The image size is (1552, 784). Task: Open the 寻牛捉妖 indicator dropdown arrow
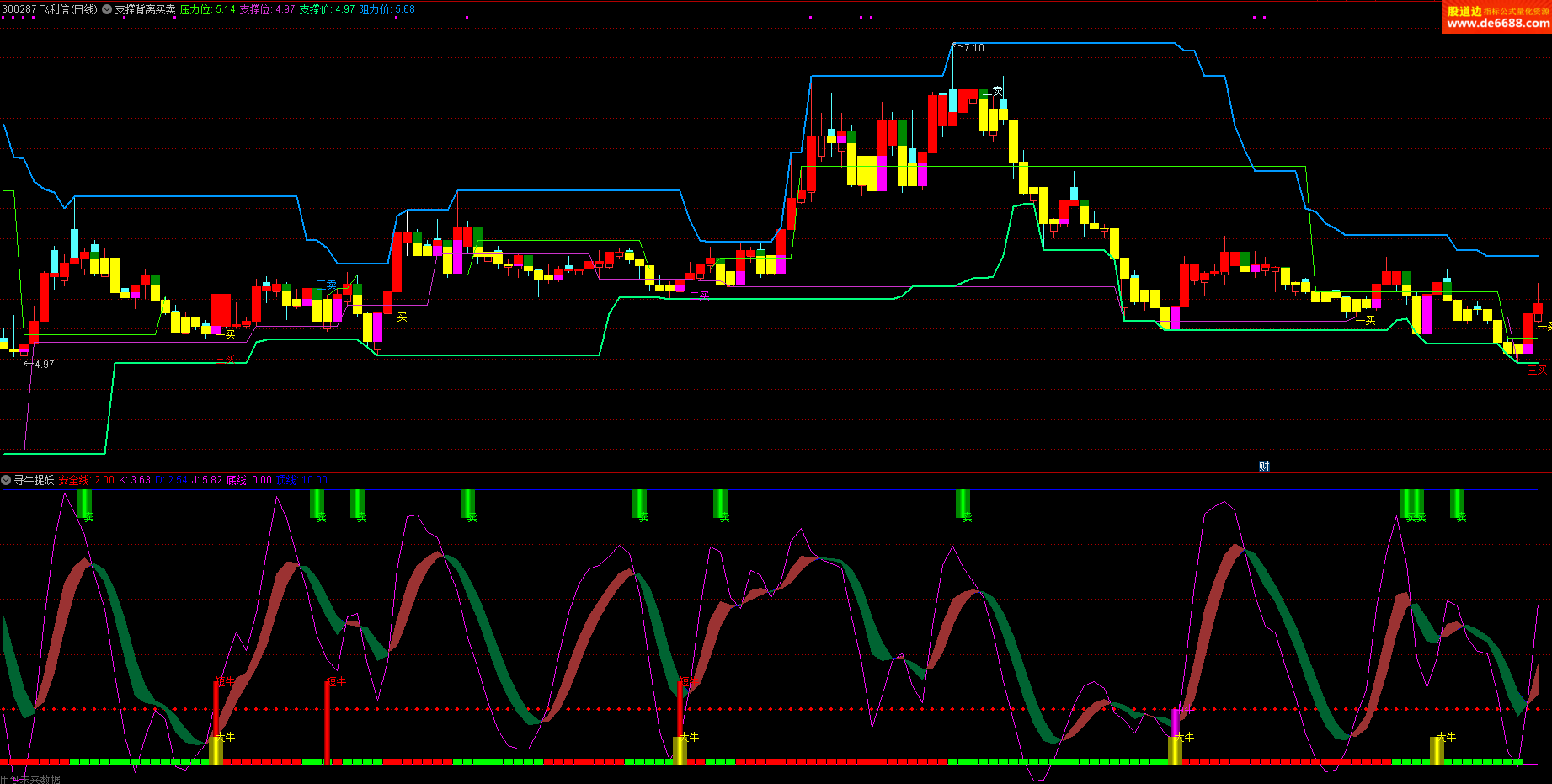pos(6,480)
